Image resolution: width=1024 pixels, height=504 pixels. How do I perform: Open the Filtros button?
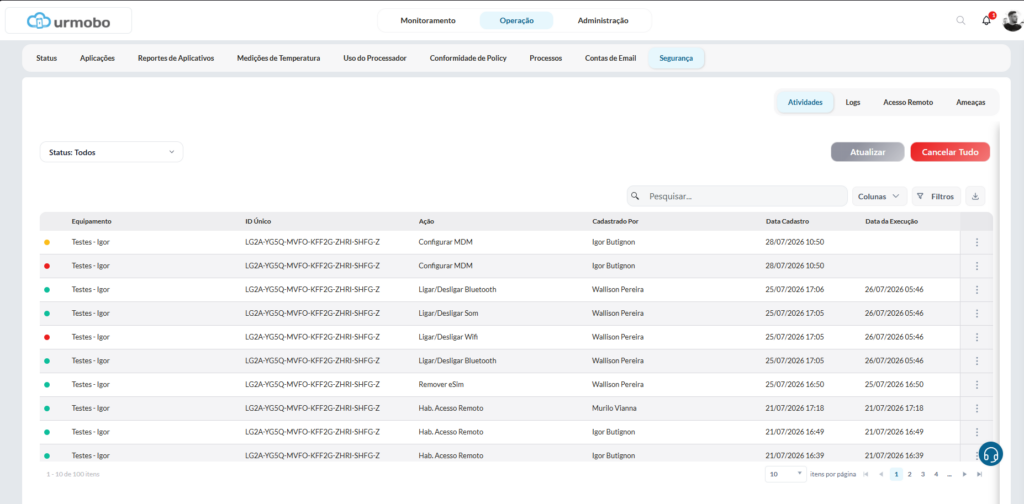click(x=936, y=196)
